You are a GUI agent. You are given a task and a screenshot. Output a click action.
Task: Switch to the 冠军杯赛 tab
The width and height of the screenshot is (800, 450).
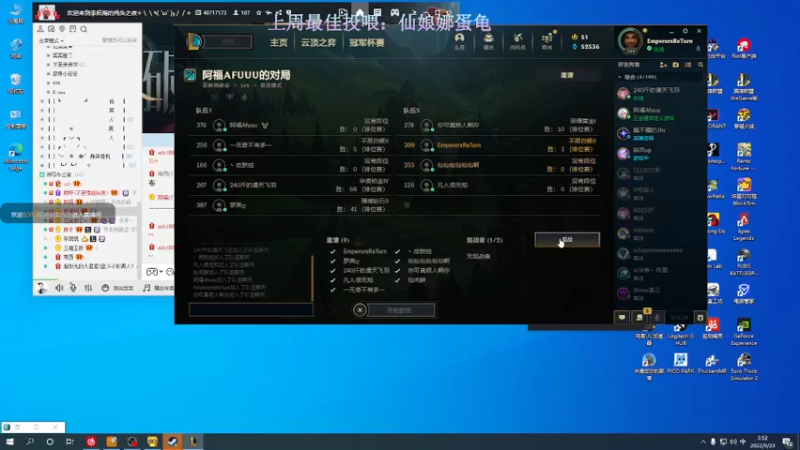pos(367,42)
